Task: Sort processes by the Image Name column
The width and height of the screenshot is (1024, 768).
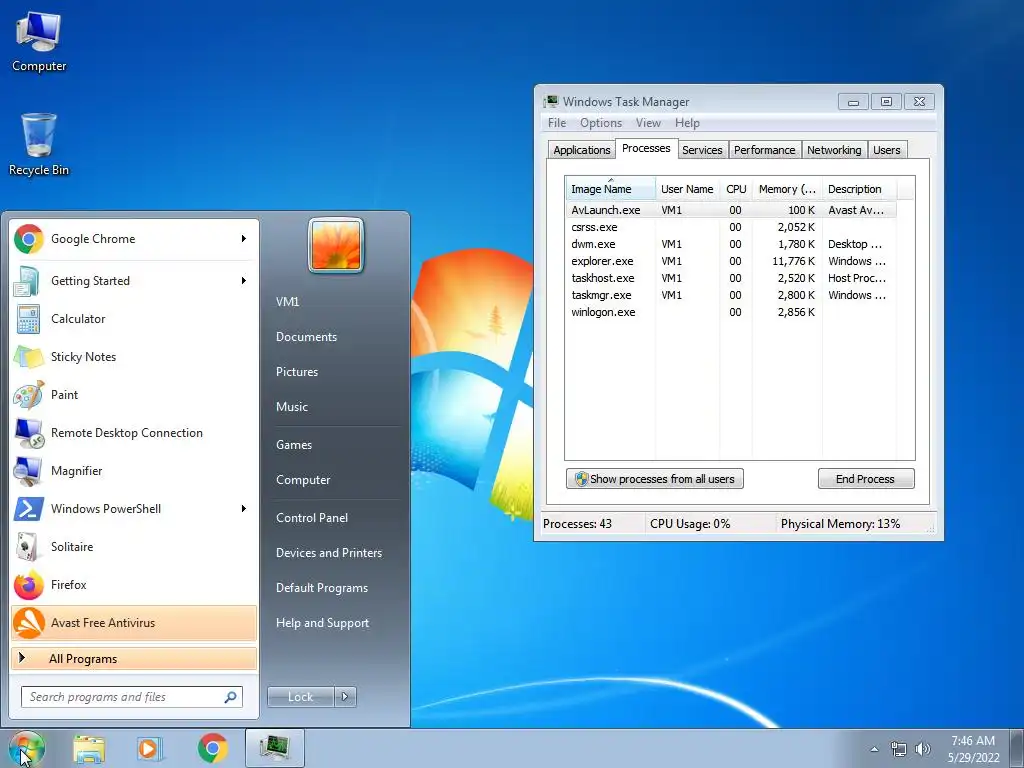Action: coord(610,189)
